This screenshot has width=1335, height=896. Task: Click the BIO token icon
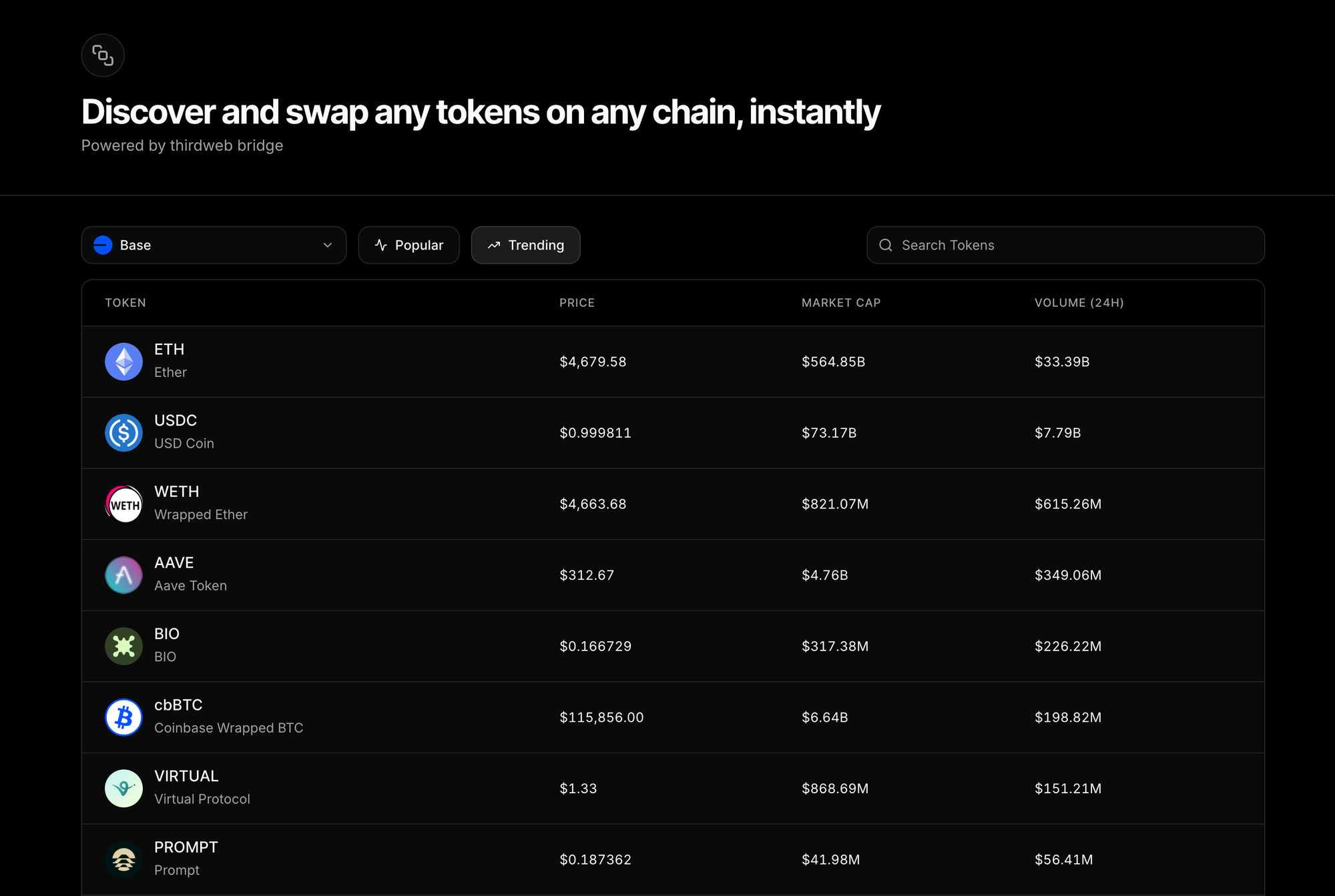(x=123, y=646)
